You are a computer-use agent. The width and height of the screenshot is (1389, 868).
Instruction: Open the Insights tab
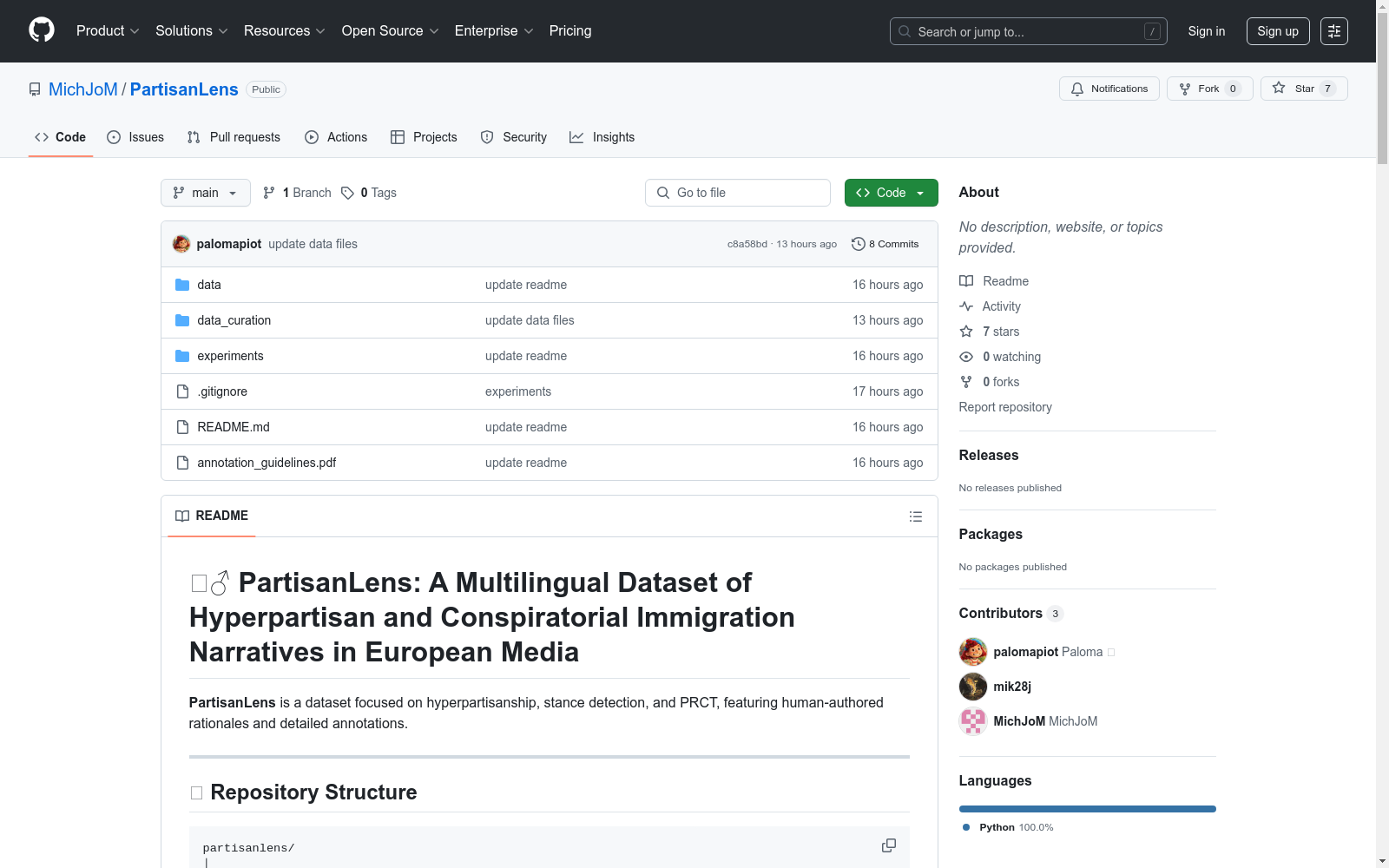pos(602,137)
